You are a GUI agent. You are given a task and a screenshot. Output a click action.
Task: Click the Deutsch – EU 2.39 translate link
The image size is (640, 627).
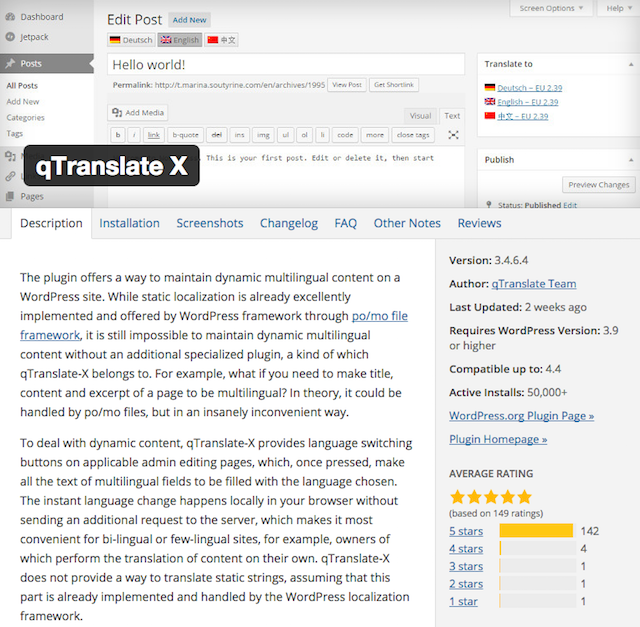click(x=529, y=88)
